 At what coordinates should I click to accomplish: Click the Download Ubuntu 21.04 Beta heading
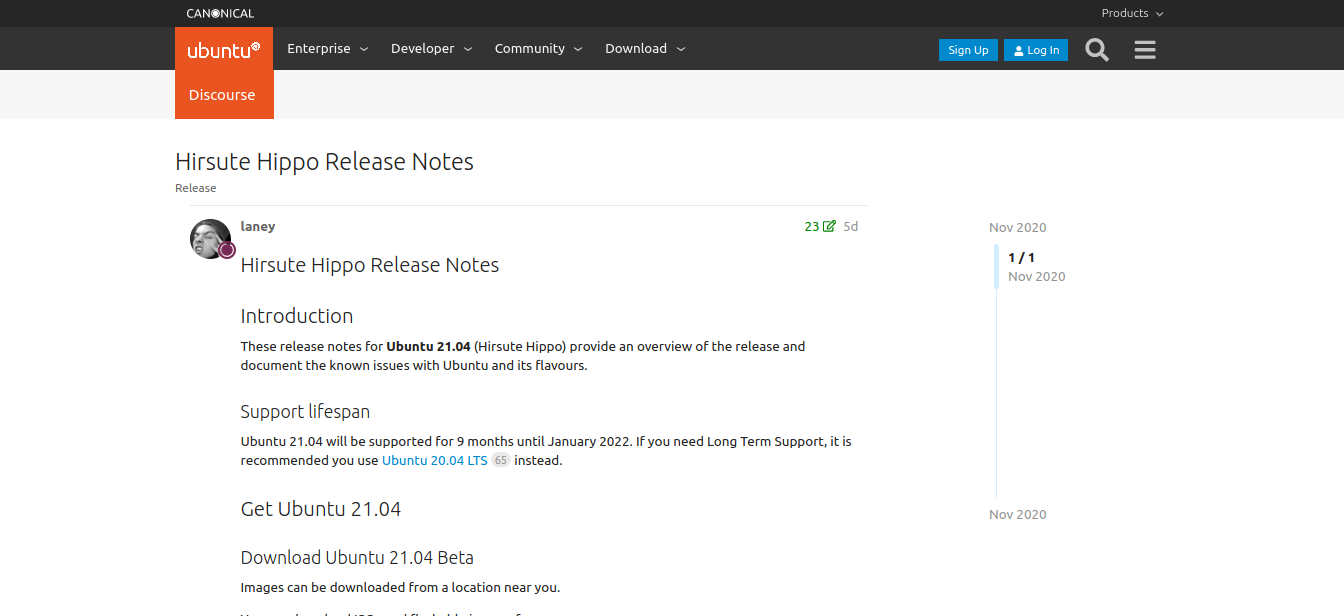[357, 558]
